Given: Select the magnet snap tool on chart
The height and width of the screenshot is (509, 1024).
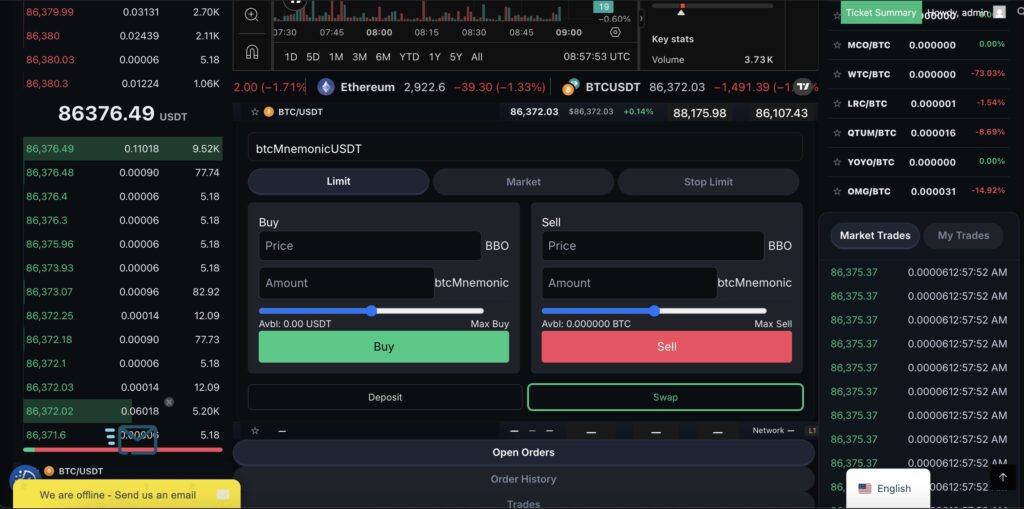Looking at the screenshot, I should [x=251, y=51].
